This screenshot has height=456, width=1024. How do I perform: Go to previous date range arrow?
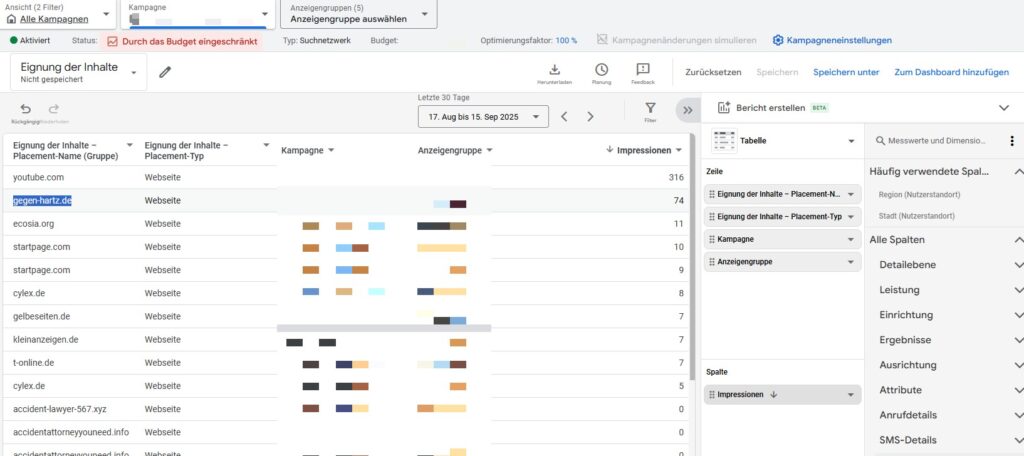click(564, 117)
